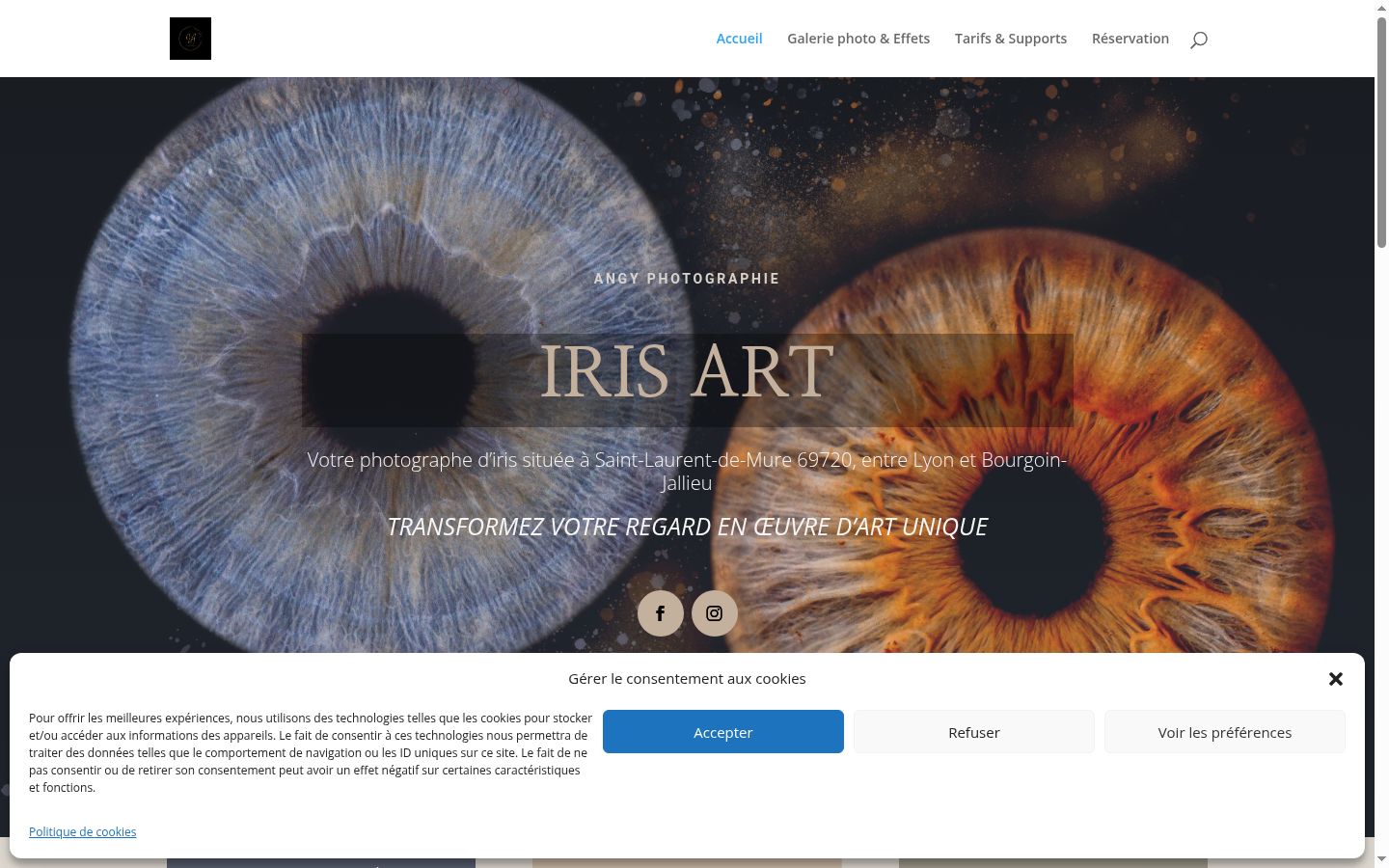Click the scrollbar down arrow

coord(1381,859)
